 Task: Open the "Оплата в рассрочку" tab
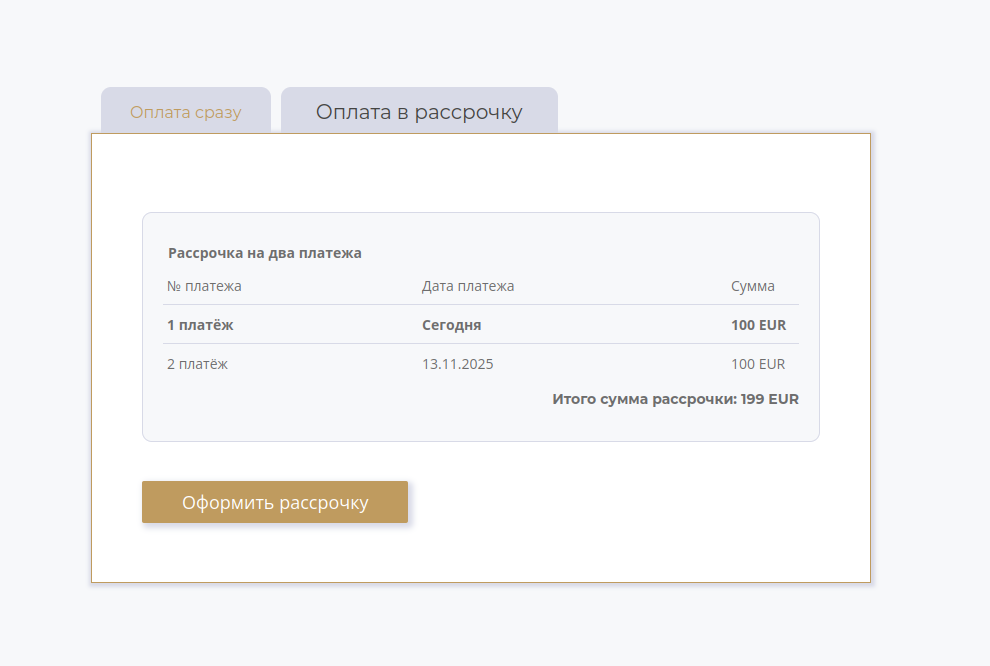pyautogui.click(x=419, y=112)
